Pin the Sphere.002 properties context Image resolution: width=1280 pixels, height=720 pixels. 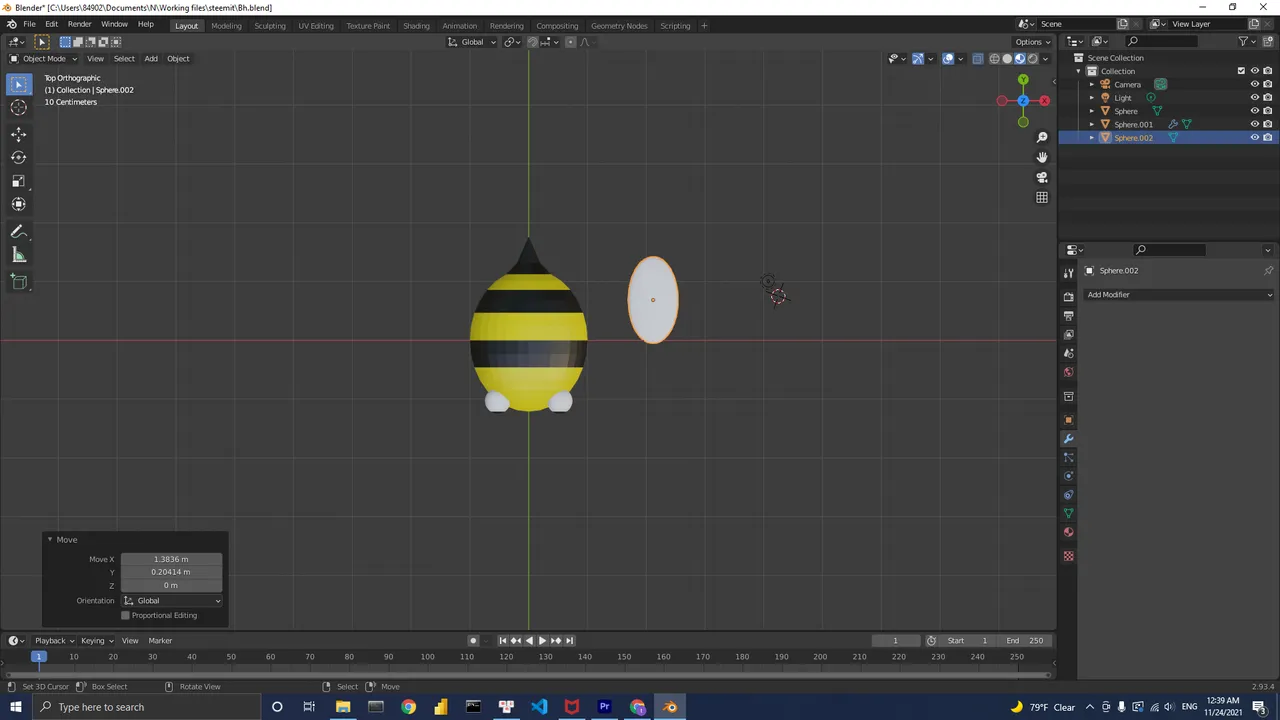coord(1268,271)
